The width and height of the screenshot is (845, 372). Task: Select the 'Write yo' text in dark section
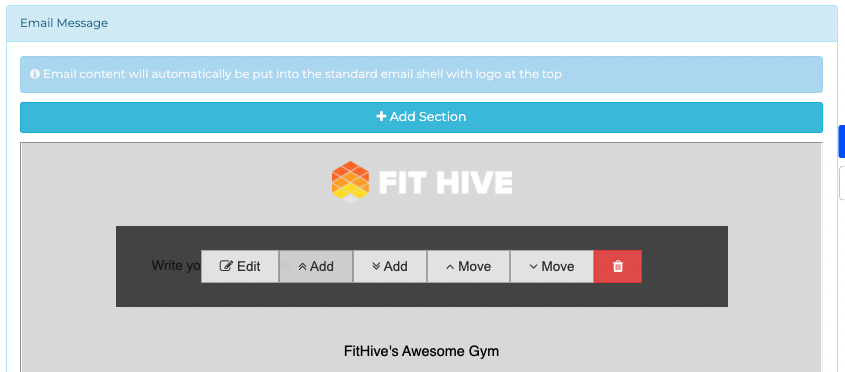point(176,265)
